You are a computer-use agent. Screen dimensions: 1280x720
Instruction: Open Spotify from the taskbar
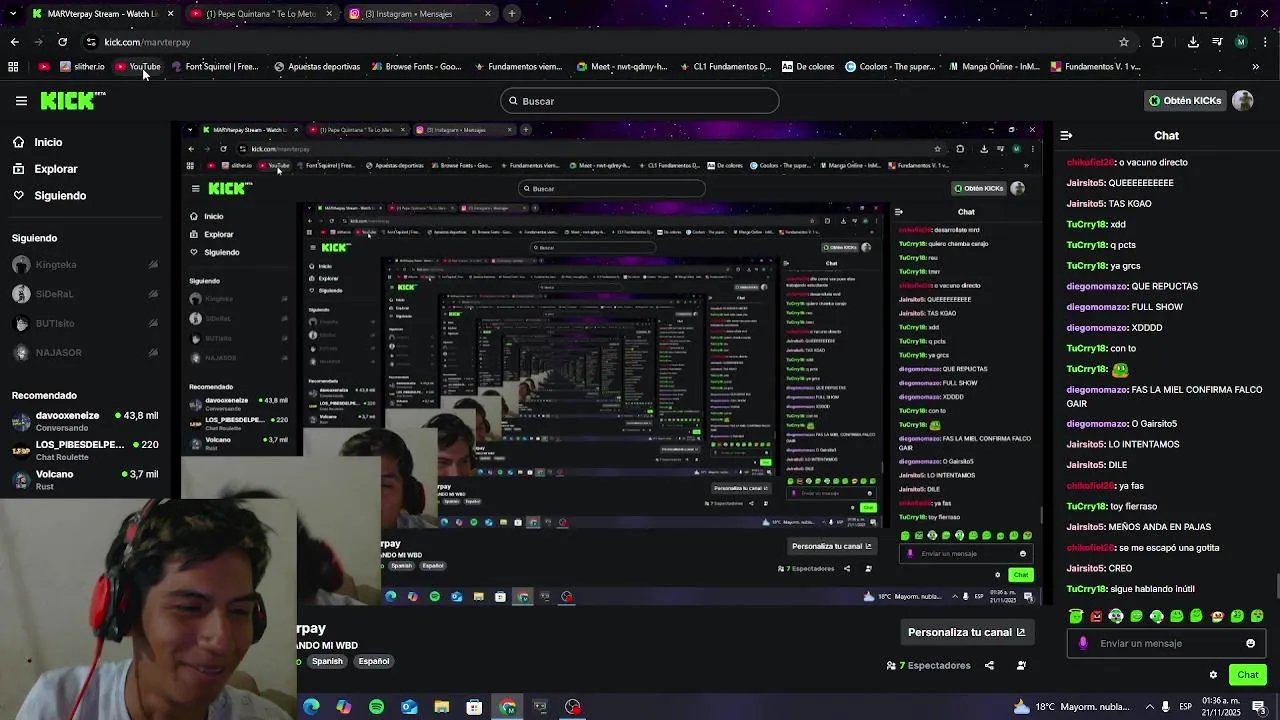pos(376,707)
